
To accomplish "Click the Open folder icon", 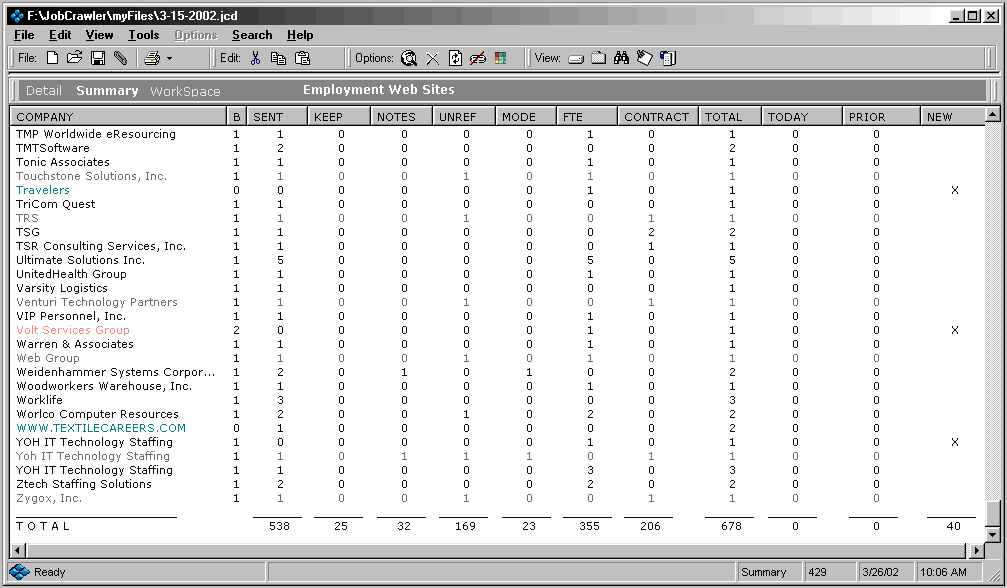I will 74,58.
